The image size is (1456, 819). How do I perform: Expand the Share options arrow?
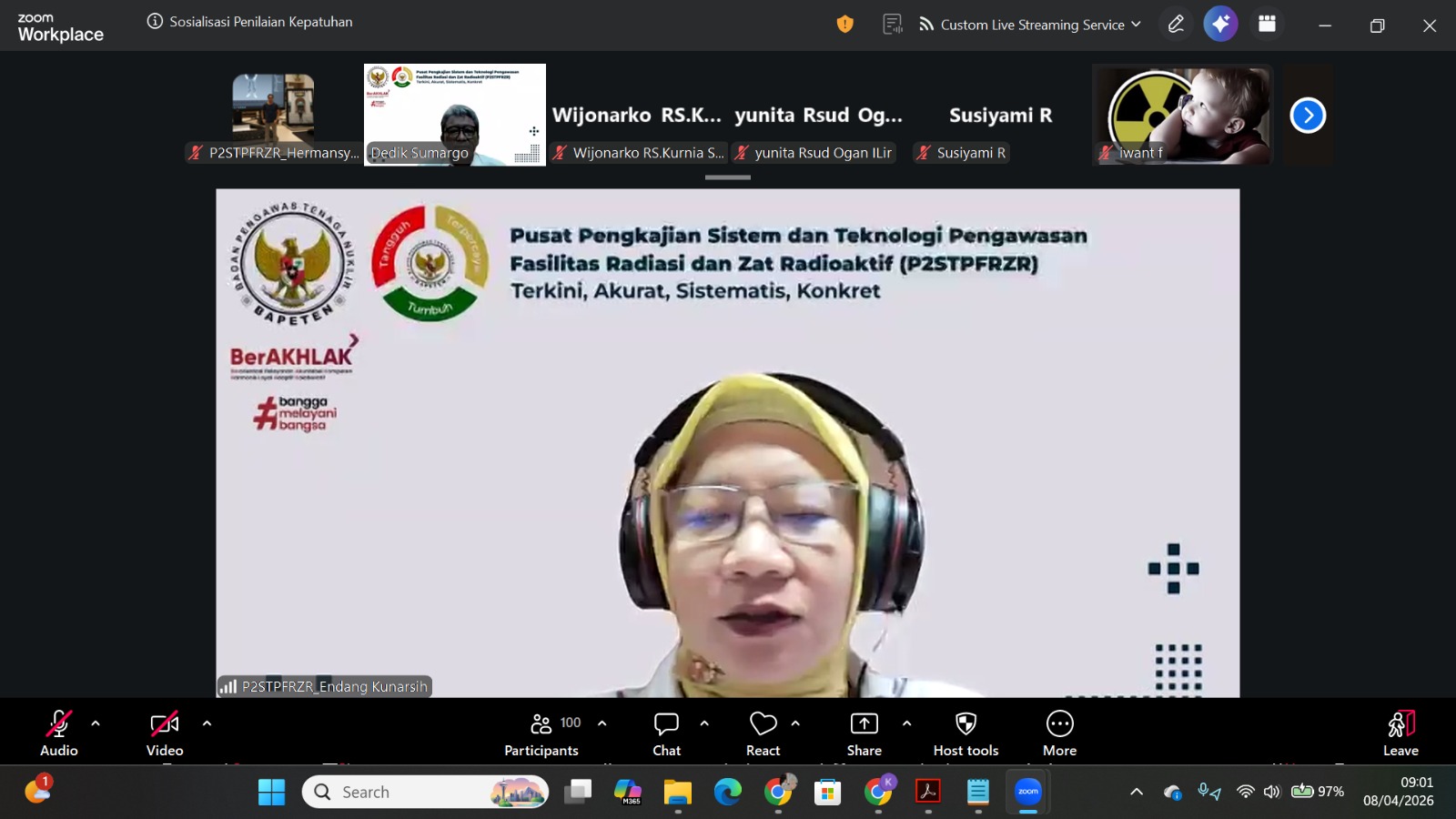click(906, 723)
